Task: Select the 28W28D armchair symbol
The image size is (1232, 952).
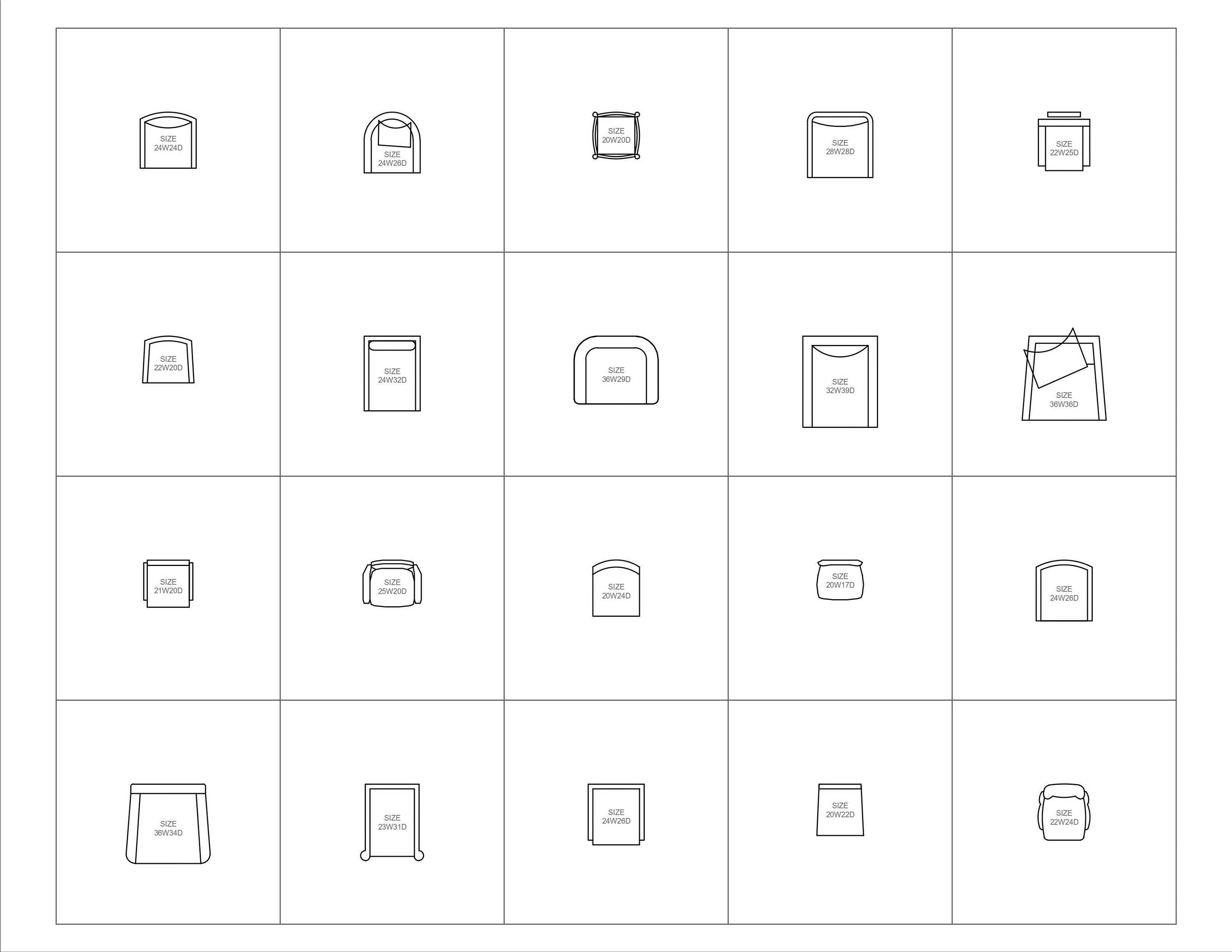Action: [840, 145]
